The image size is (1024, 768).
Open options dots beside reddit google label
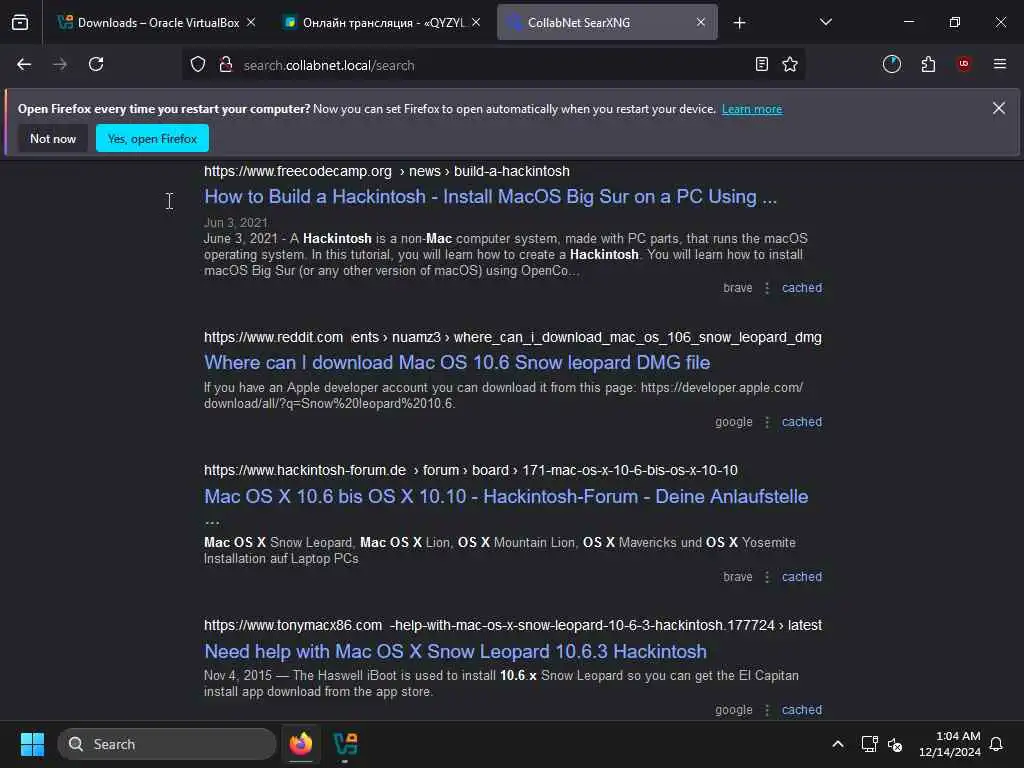tap(767, 422)
